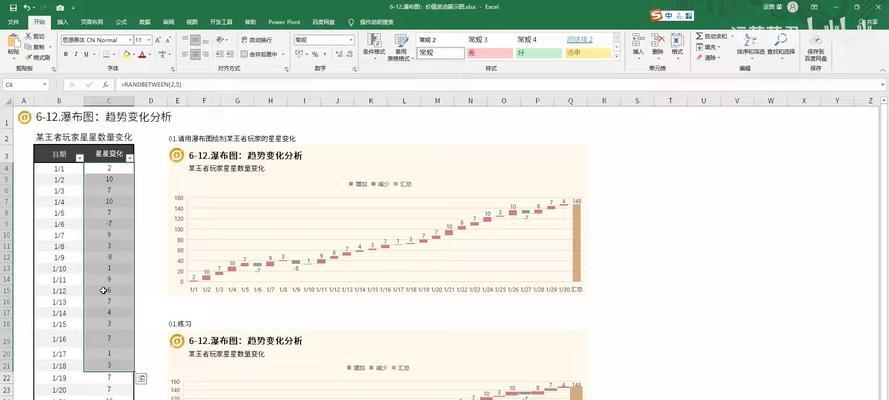This screenshot has height=400, width=889.
Task: Toggle center horizontal alignment
Action: coord(196,54)
